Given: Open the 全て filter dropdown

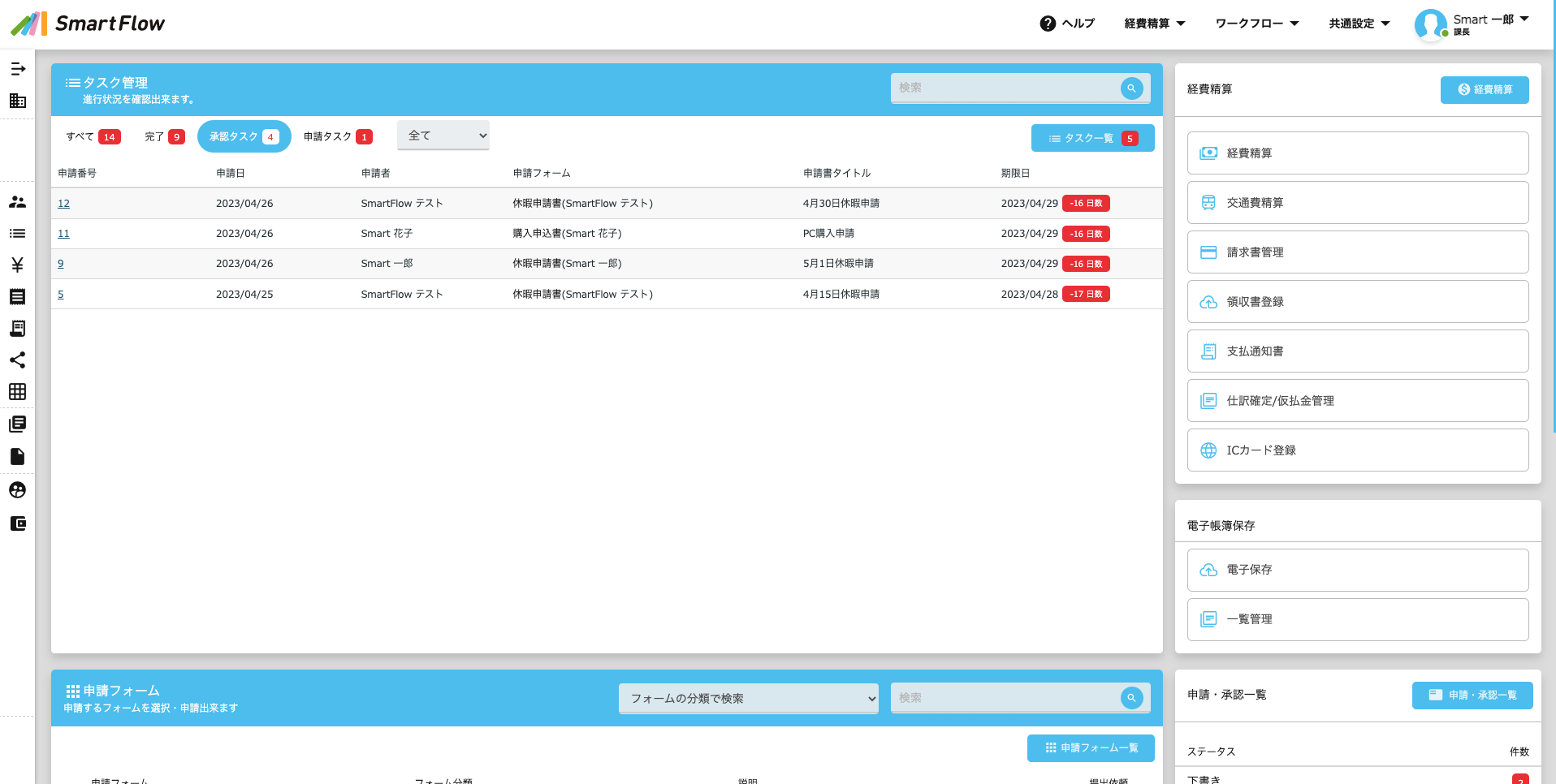Looking at the screenshot, I should (x=443, y=136).
